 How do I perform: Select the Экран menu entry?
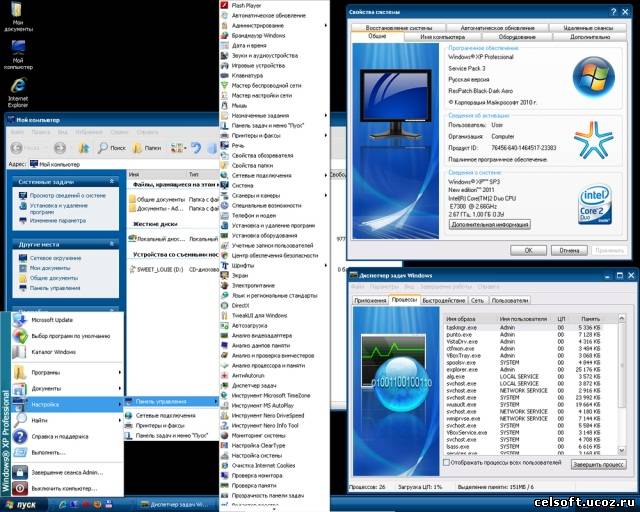point(240,276)
